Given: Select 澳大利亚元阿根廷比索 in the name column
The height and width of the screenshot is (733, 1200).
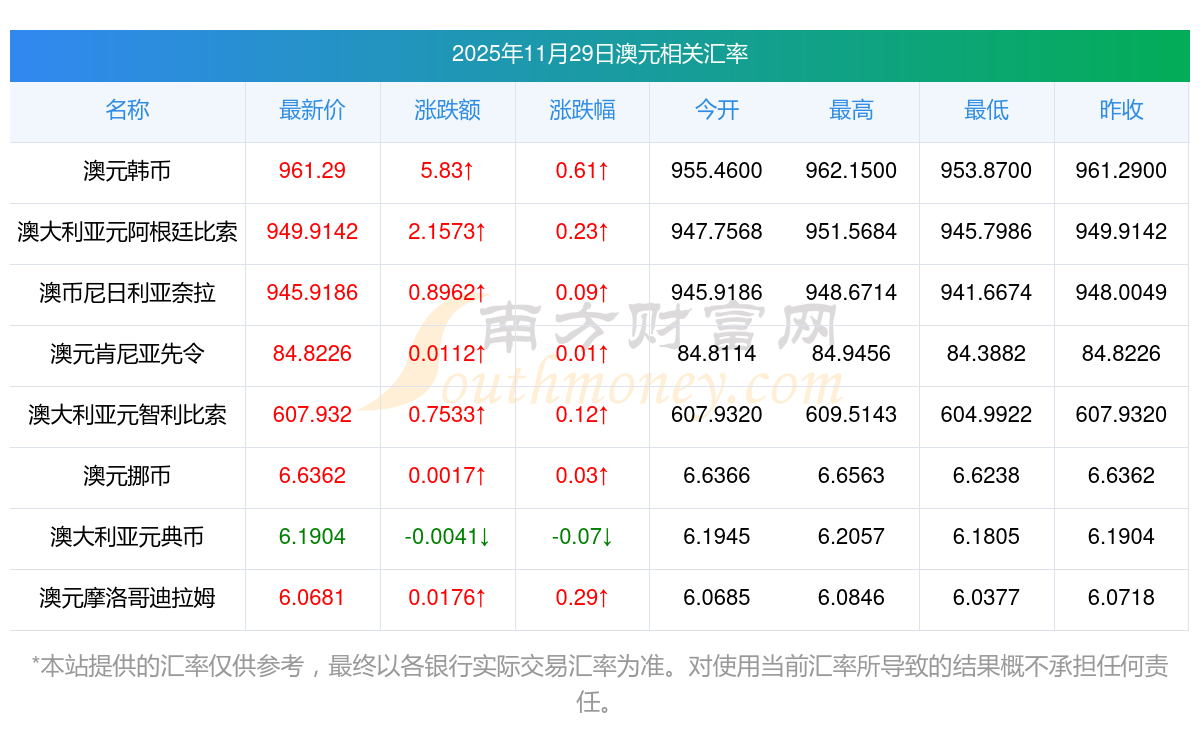Looking at the screenshot, I should 127,232.
